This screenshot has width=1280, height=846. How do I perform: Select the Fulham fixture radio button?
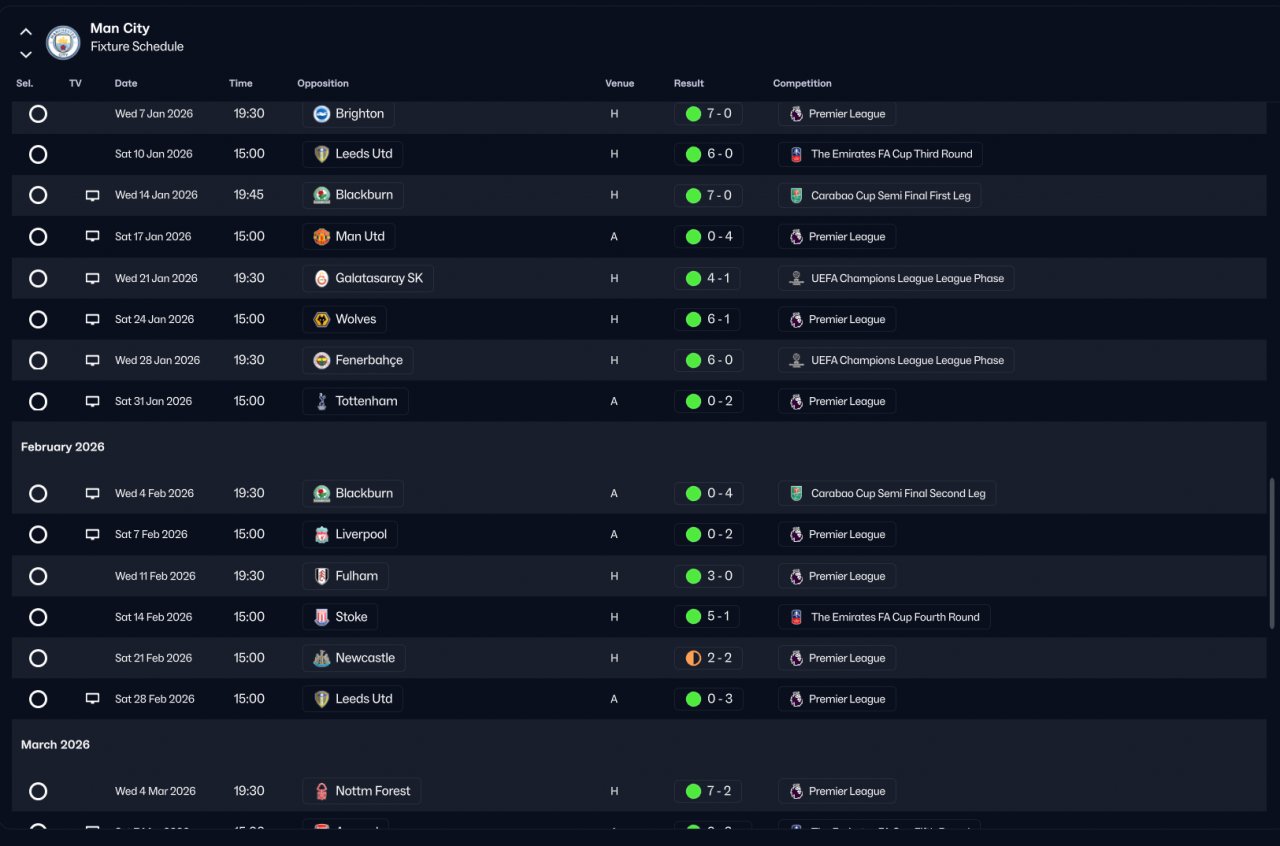pos(38,576)
